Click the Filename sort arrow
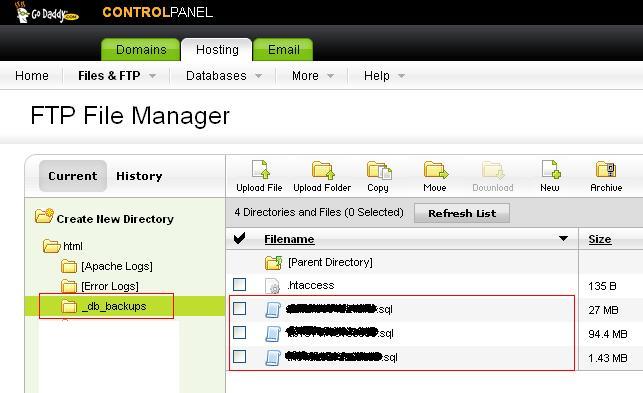The image size is (643, 393). [563, 239]
